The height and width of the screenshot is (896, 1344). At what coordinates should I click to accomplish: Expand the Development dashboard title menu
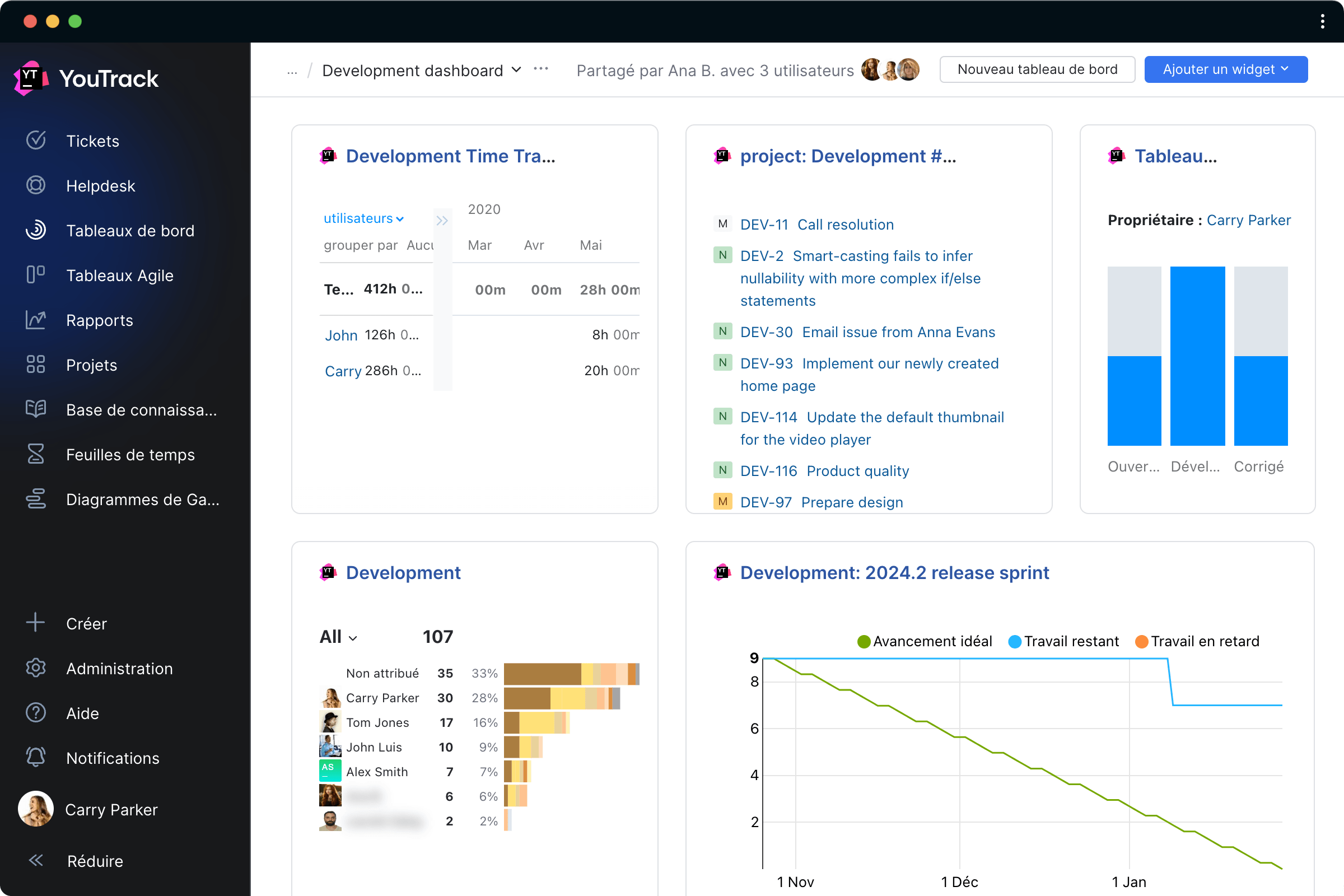(x=516, y=69)
